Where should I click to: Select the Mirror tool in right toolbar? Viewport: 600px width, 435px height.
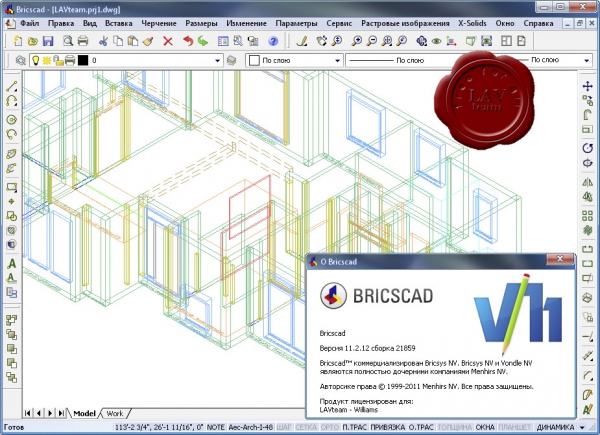(587, 182)
